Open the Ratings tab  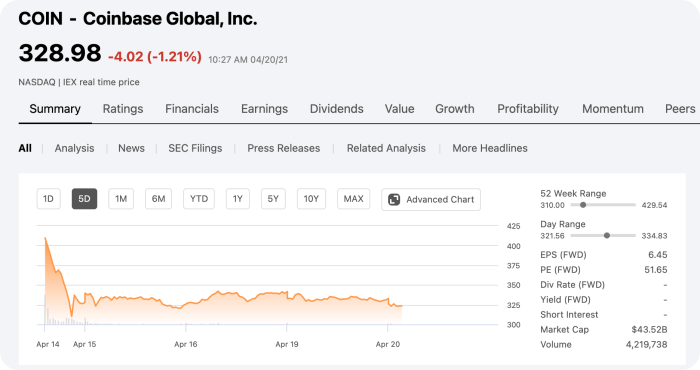click(123, 109)
